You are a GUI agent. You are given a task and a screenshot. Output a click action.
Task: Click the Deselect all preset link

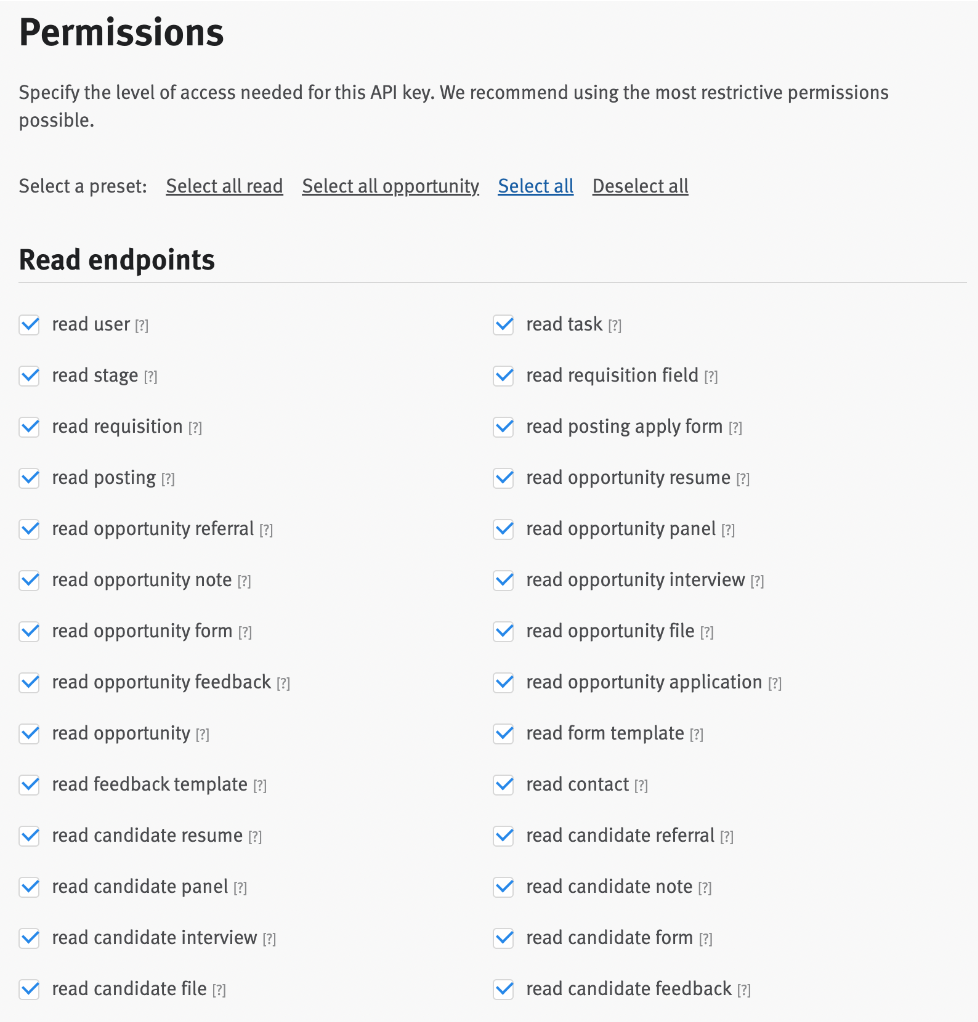(x=640, y=187)
